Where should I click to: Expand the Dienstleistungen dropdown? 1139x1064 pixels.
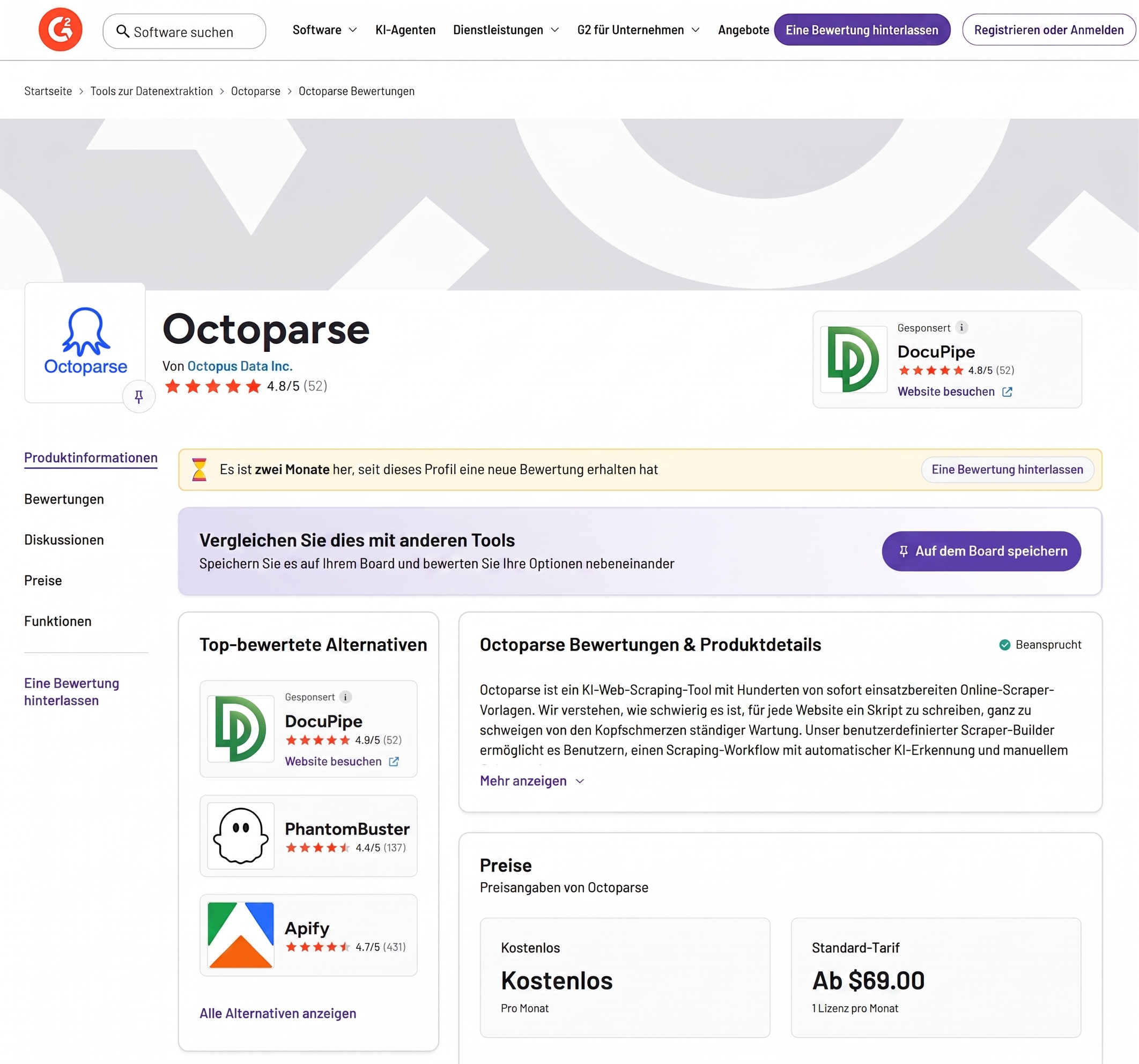(506, 30)
